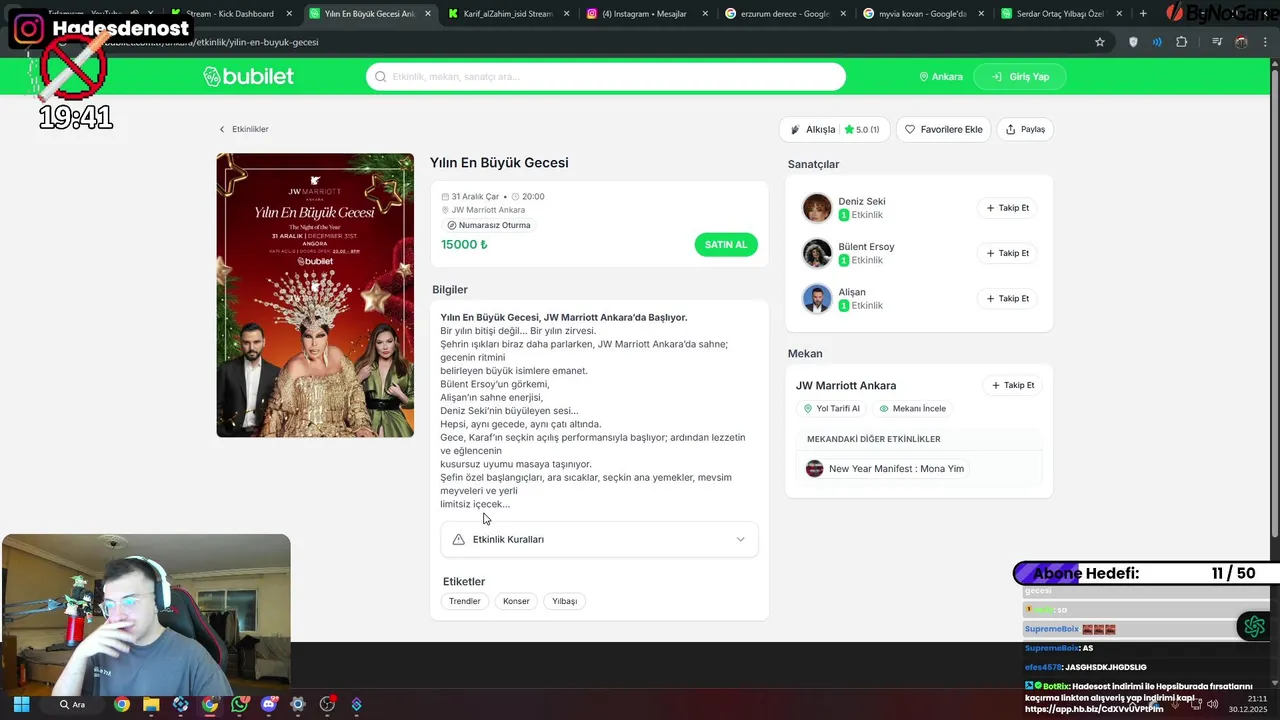Click the back arrow next to Etkinlikler
Image resolution: width=1280 pixels, height=720 pixels.
[x=222, y=129]
